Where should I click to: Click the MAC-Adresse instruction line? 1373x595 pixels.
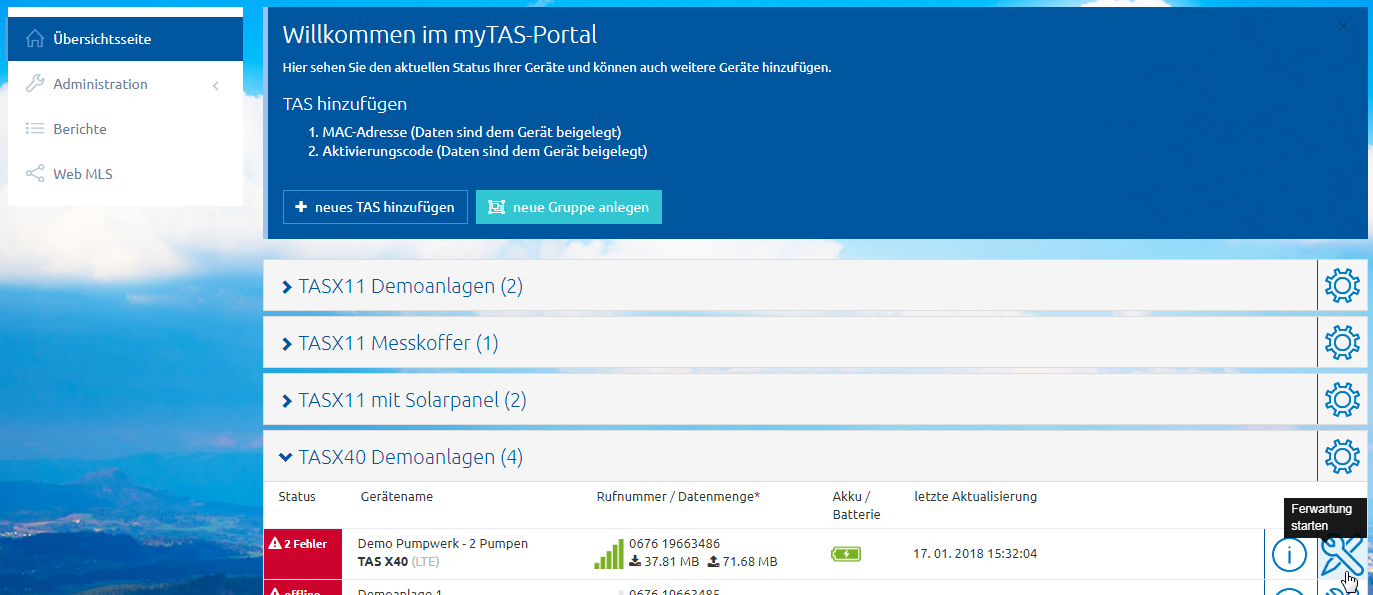471,132
